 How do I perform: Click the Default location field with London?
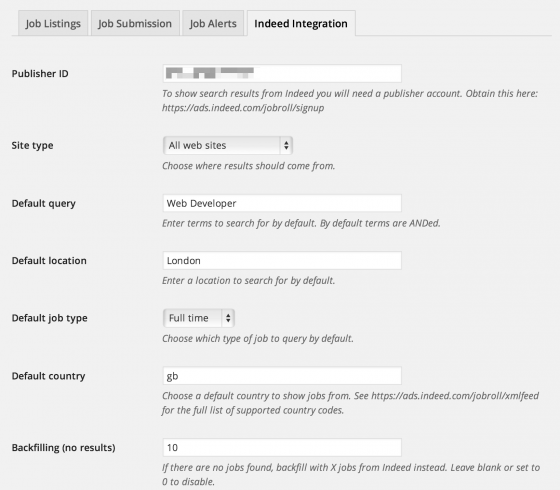point(282,261)
